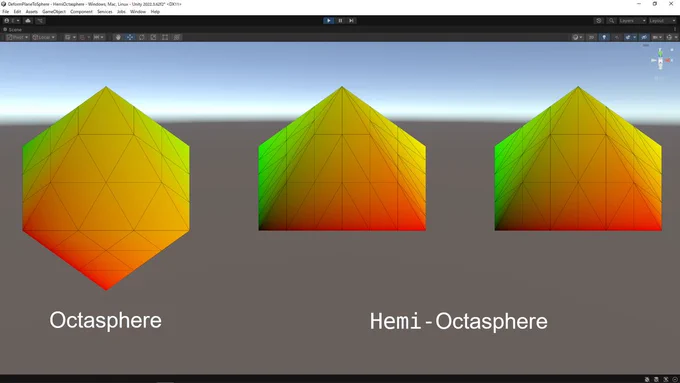The image size is (680, 383).
Task: Open the Assets menu
Action: 32,12
